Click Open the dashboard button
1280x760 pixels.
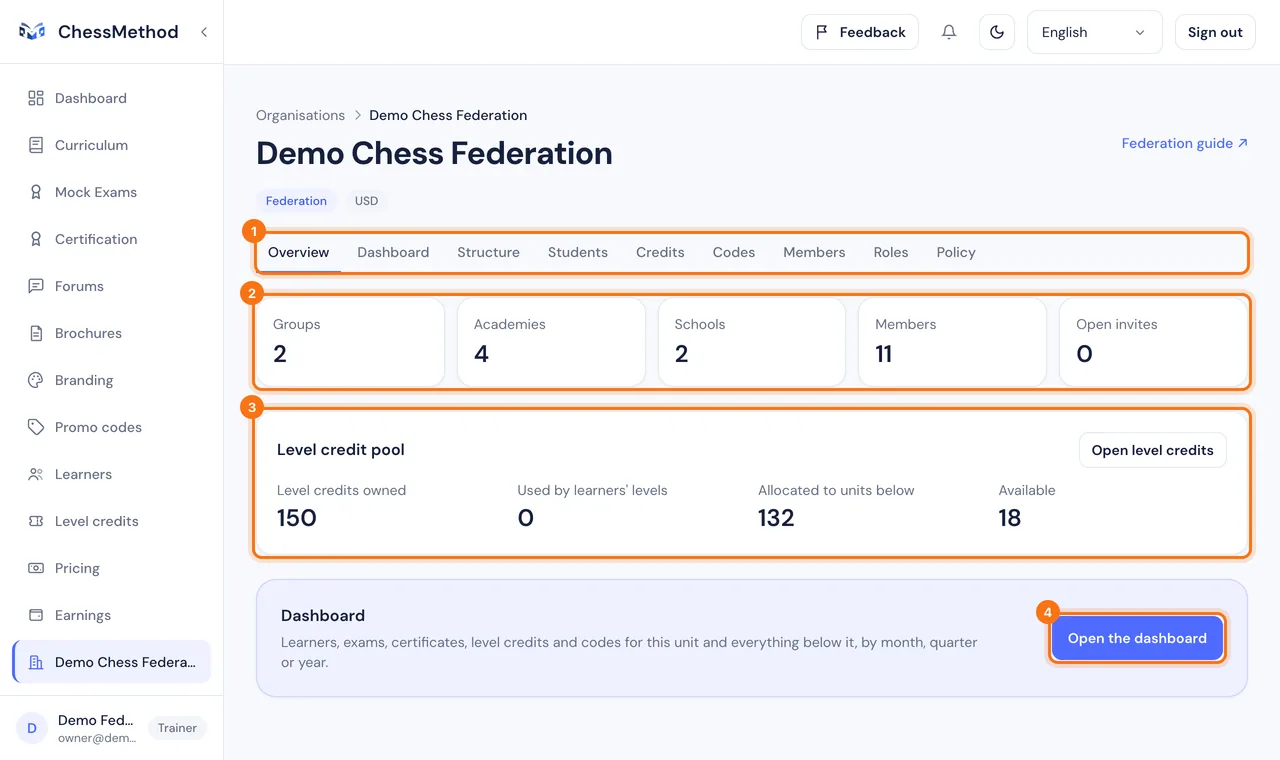point(1137,638)
